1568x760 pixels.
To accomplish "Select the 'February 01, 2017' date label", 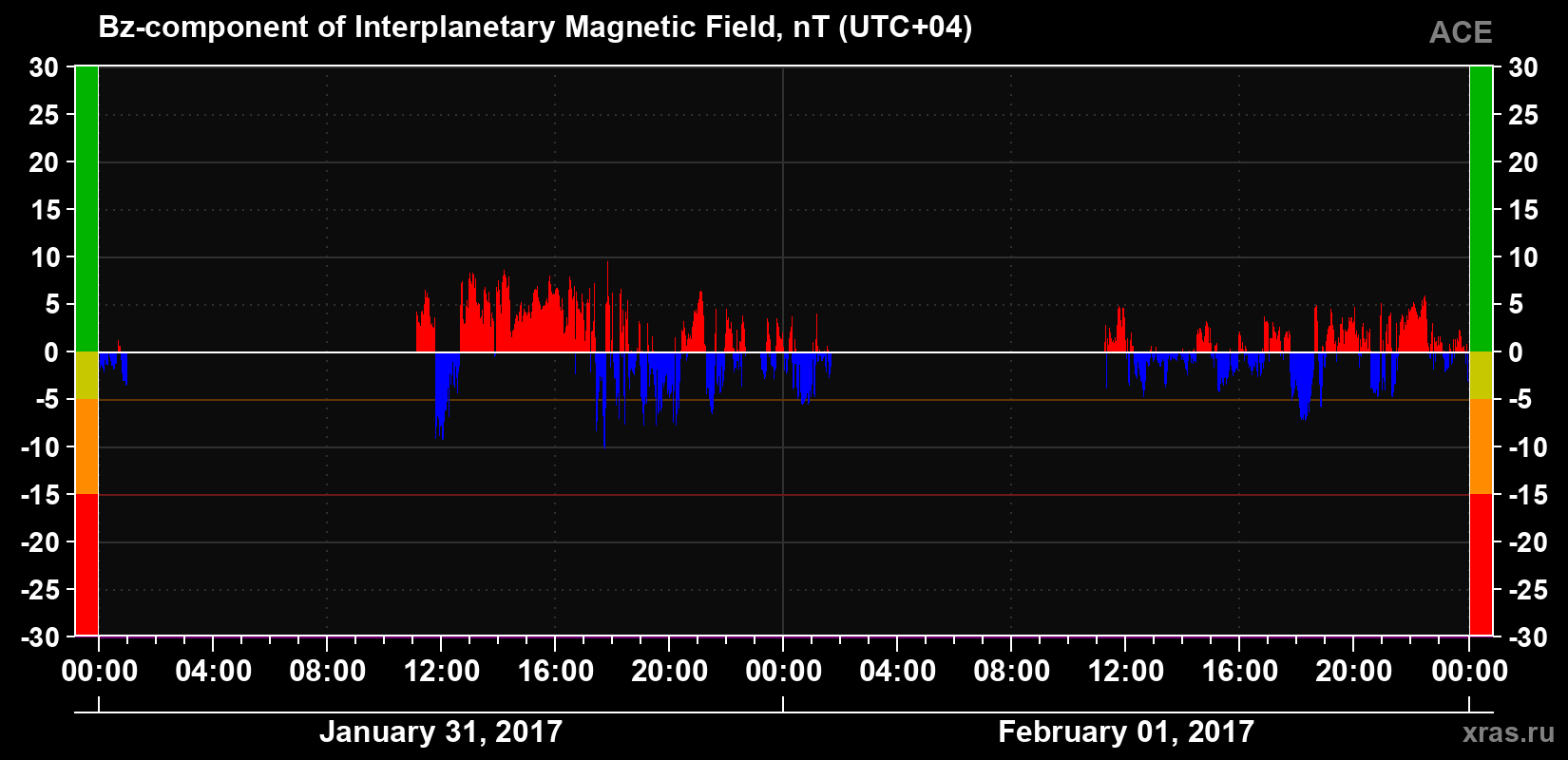I will point(1126,731).
